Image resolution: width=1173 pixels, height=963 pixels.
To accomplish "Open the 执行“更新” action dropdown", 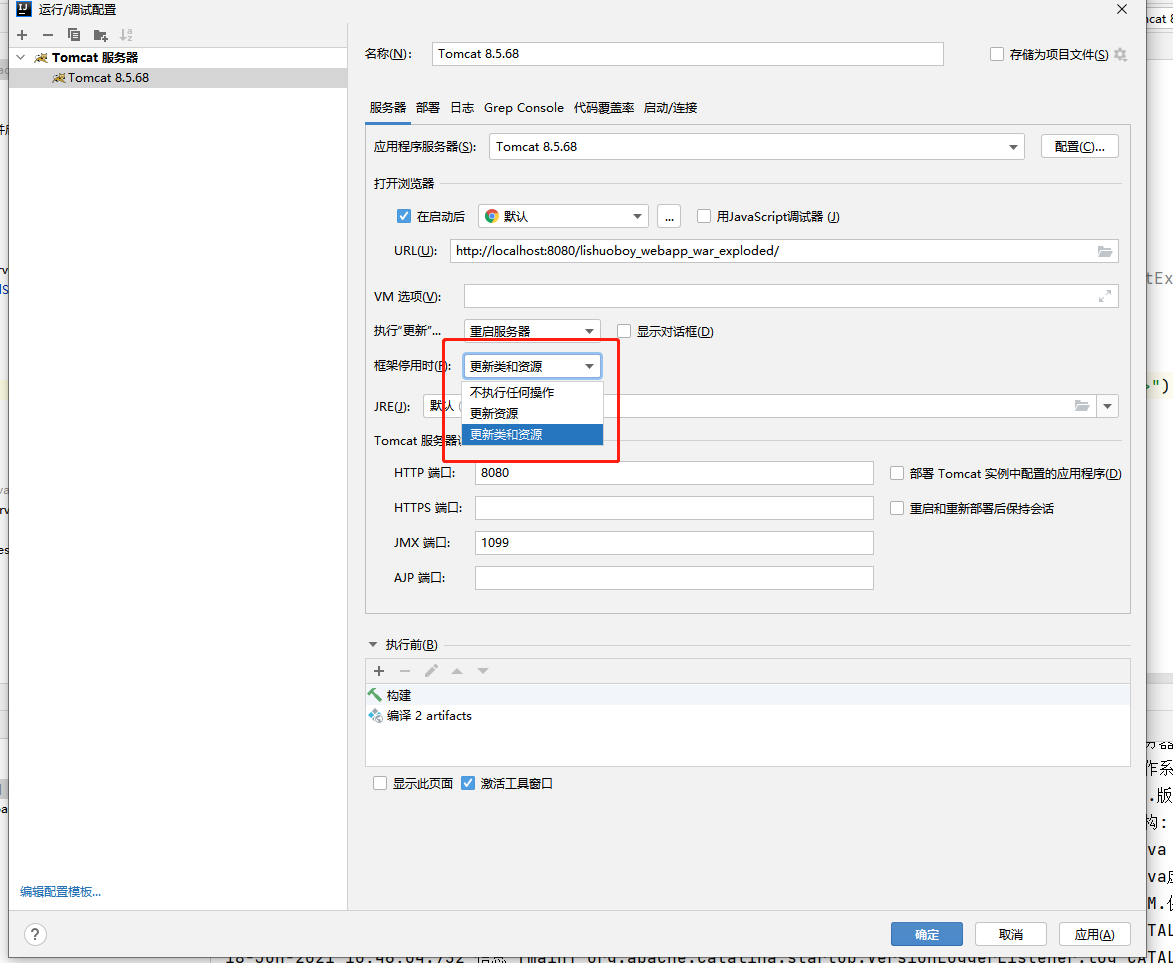I will [532, 331].
